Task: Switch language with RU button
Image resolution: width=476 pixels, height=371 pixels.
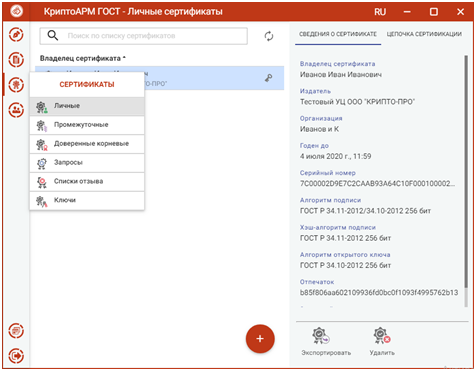Action: coord(380,12)
